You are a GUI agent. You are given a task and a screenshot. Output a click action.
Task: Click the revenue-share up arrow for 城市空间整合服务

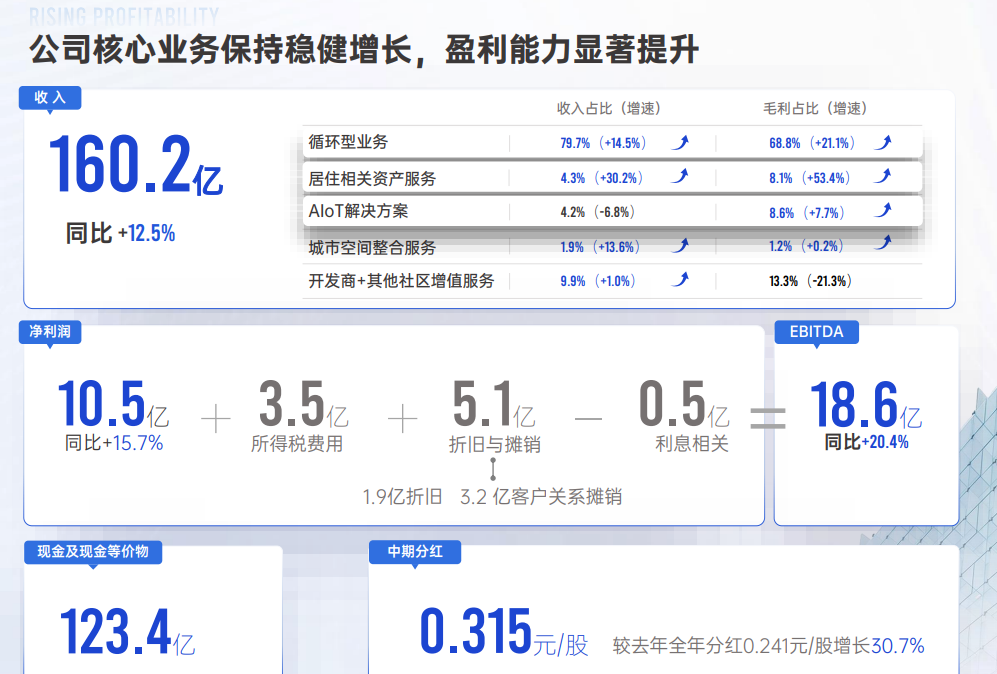click(x=680, y=246)
